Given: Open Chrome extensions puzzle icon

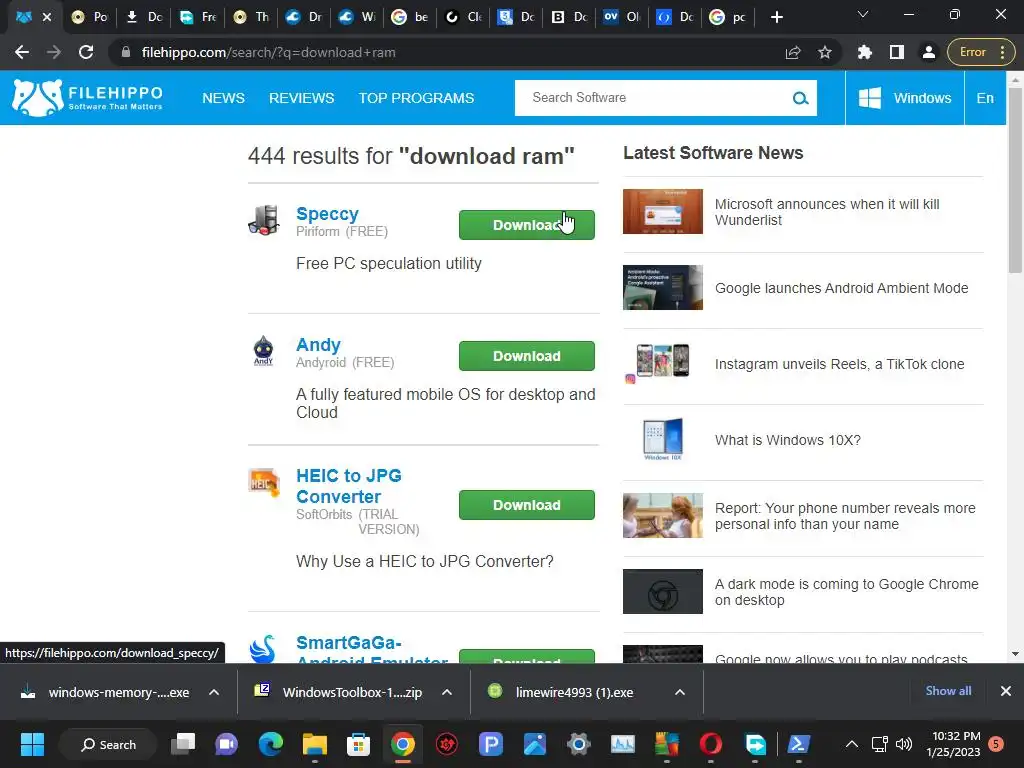Looking at the screenshot, I should coord(865,52).
